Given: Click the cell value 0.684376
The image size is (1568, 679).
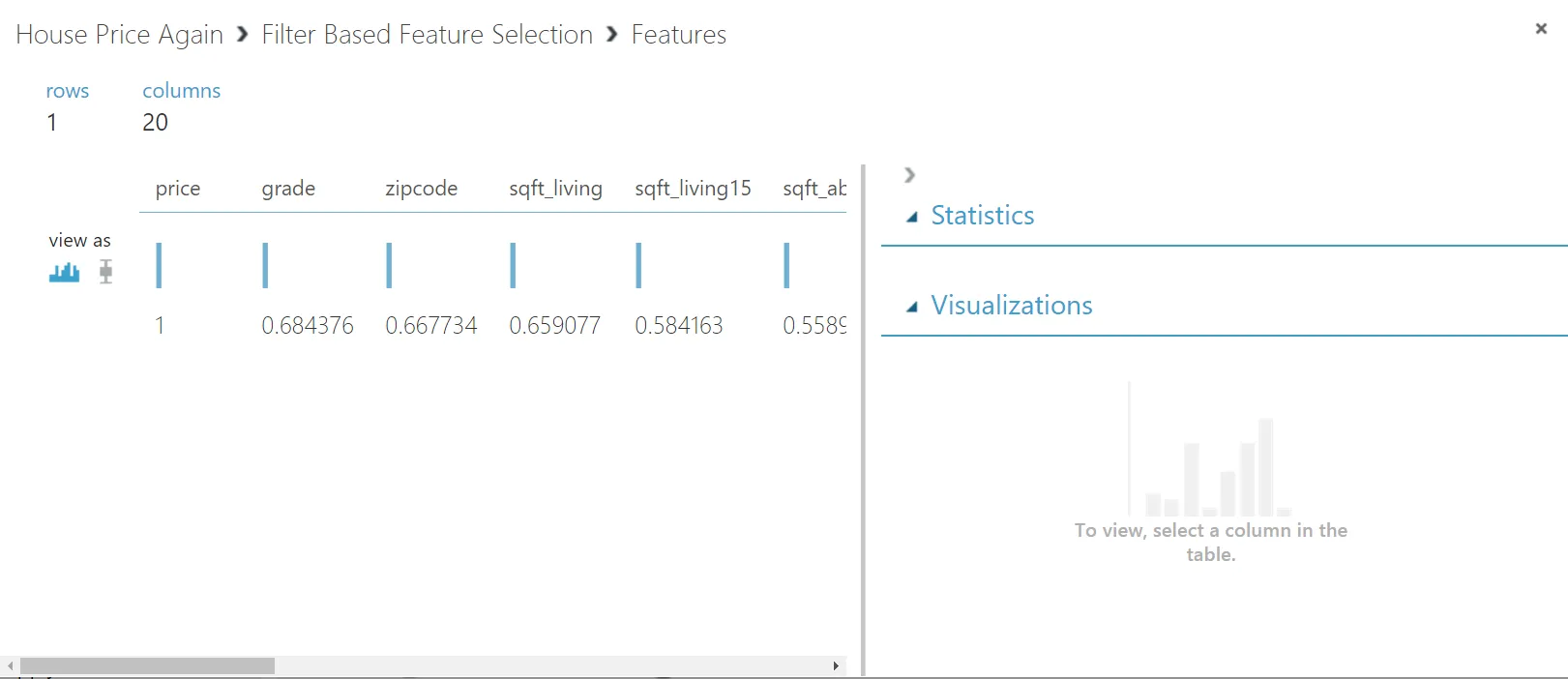Looking at the screenshot, I should point(308,326).
